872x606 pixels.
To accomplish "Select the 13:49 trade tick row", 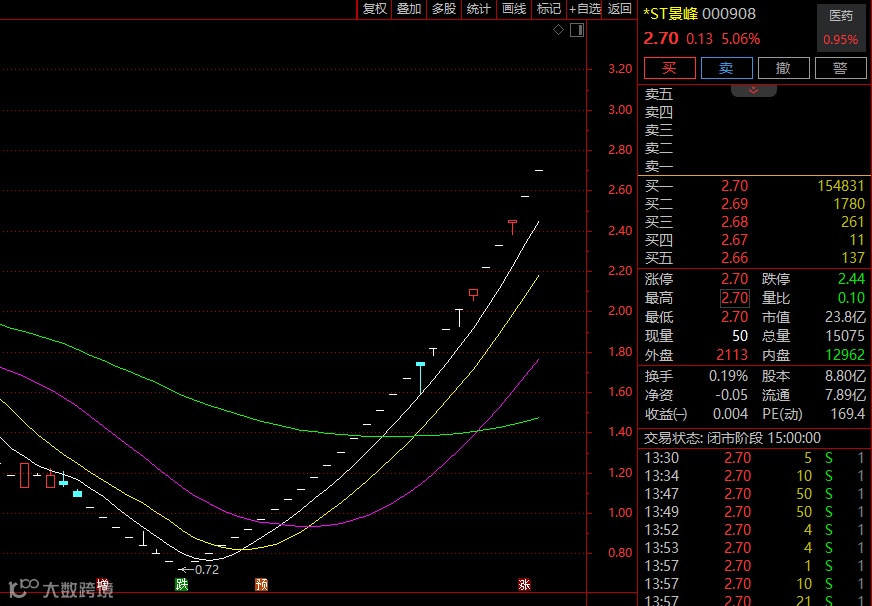I will click(755, 511).
